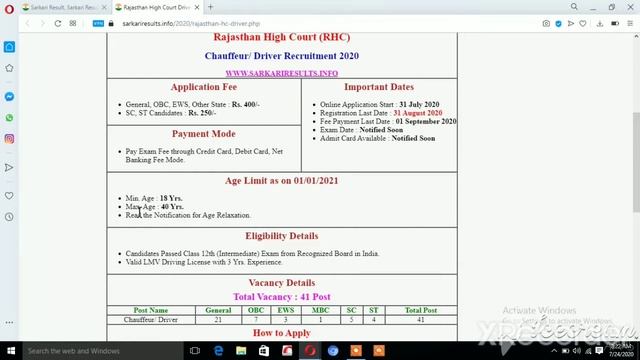This screenshot has width=640, height=360.
Task: Click the Chauffeur/ Driver Recruitment 2020 heading
Action: pyautogui.click(x=282, y=56)
